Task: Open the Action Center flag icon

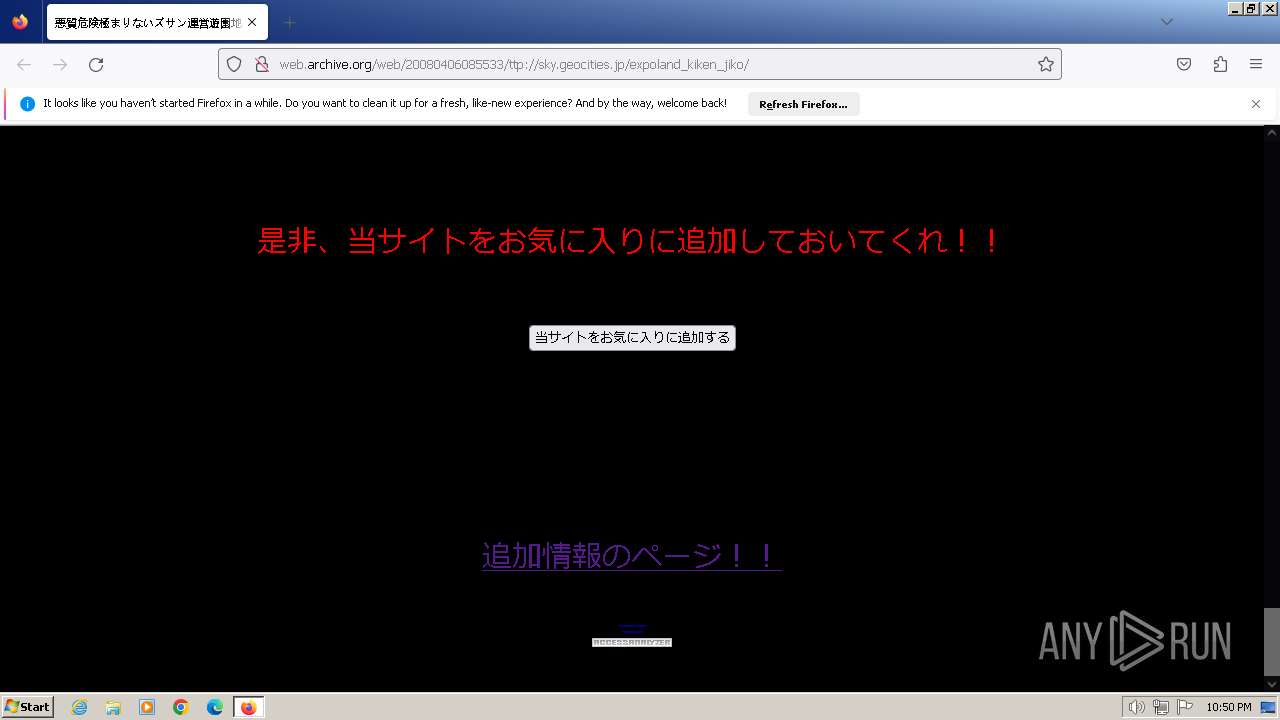Action: click(1185, 707)
